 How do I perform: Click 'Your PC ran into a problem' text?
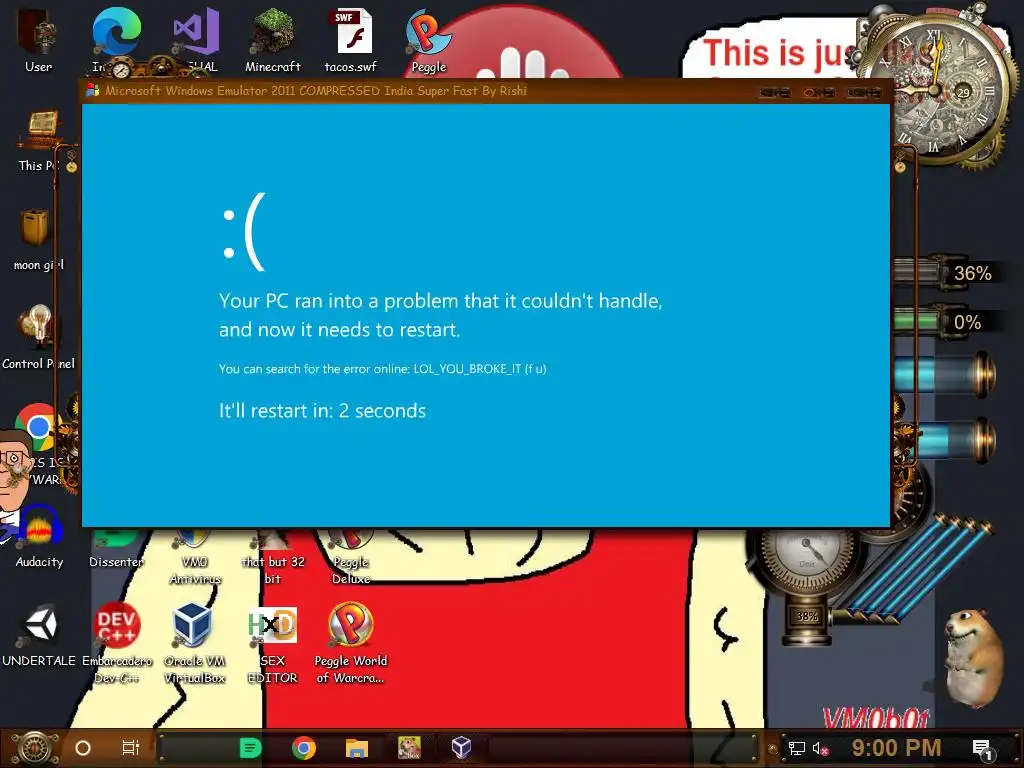click(441, 315)
